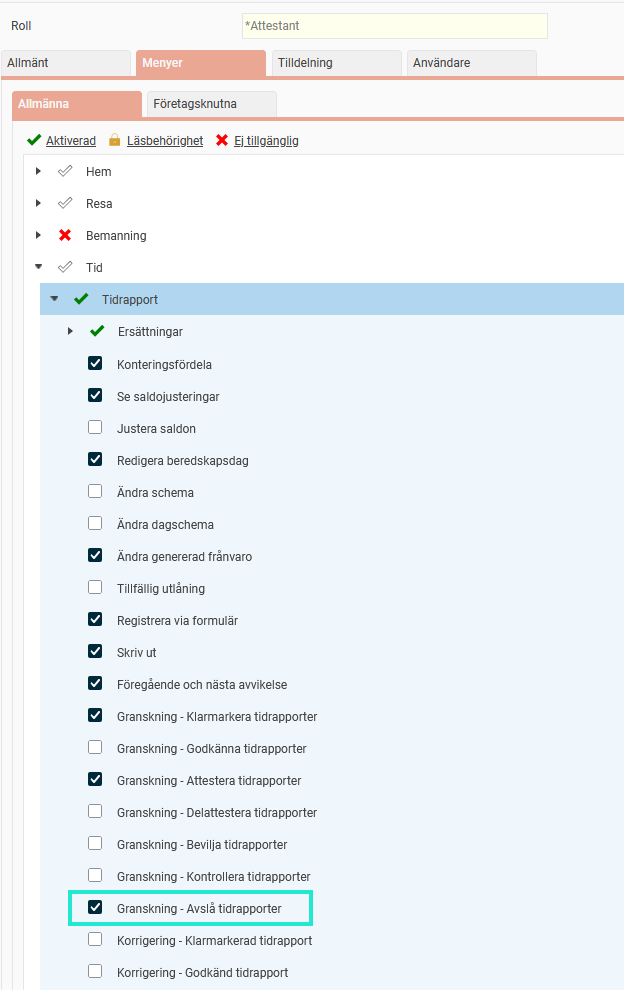Enable the Justera saldon checkbox
The height and width of the screenshot is (990, 624).
point(95,428)
